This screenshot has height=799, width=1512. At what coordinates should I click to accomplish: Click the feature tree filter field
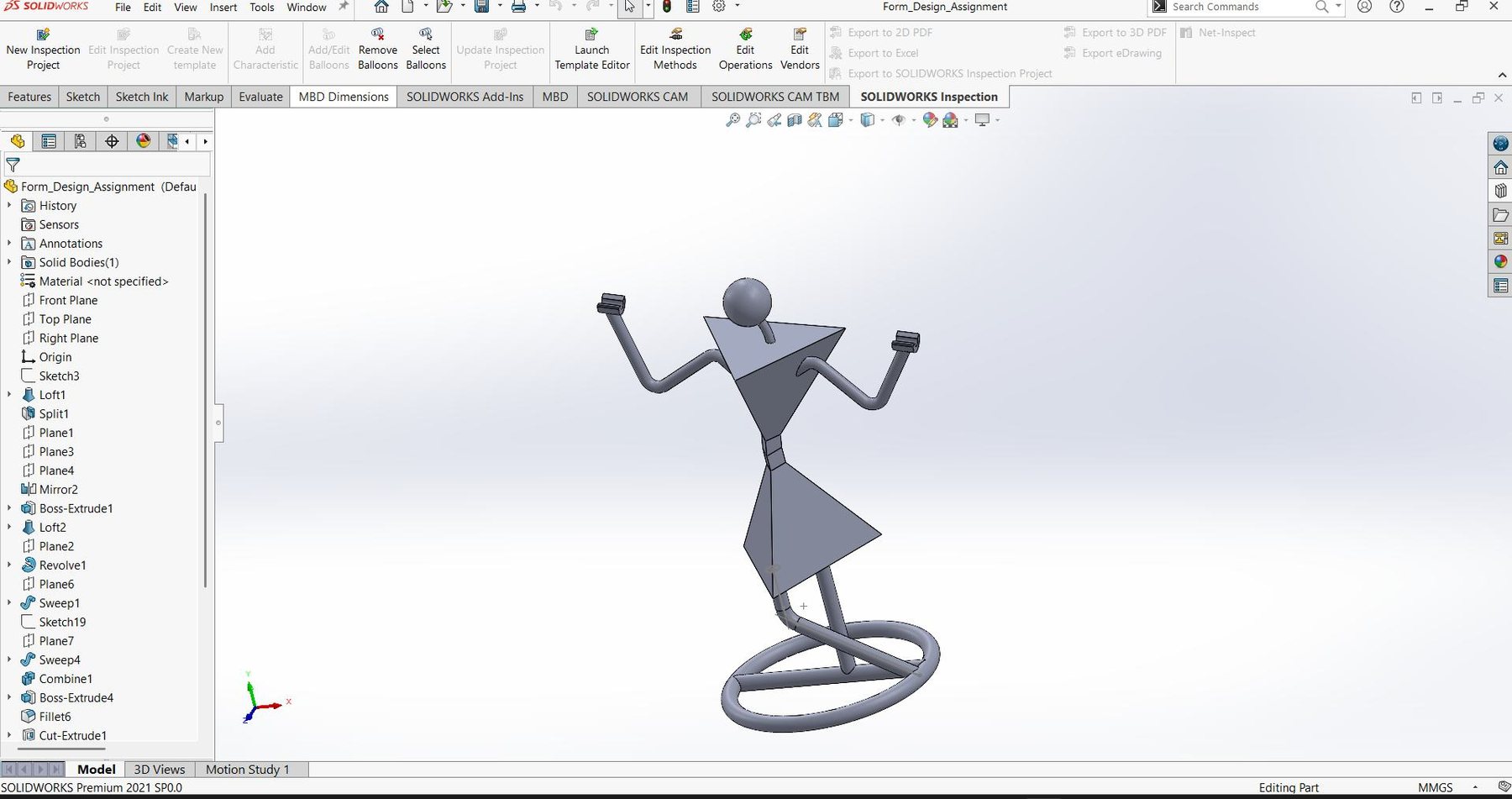click(x=107, y=165)
